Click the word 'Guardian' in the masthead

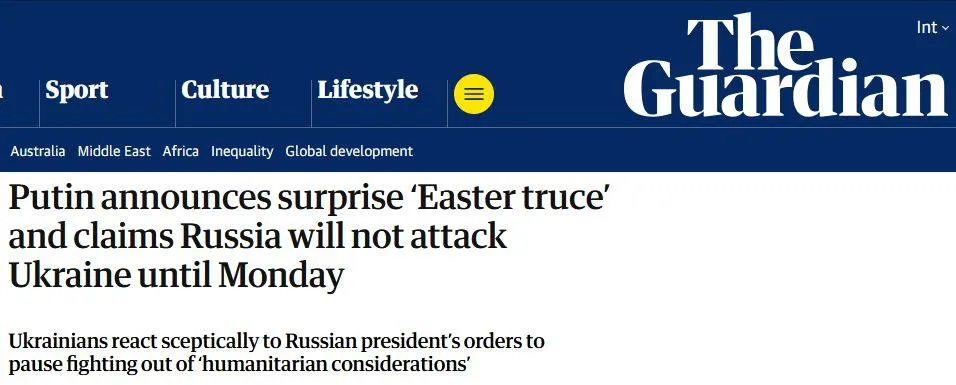(785, 89)
